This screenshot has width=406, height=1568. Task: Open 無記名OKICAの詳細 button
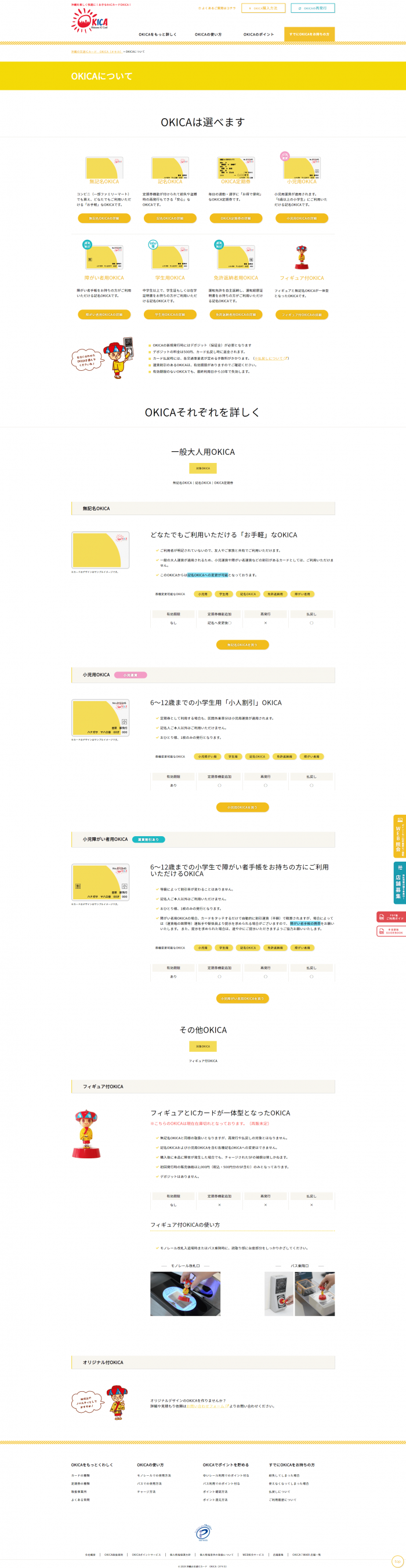click(104, 218)
